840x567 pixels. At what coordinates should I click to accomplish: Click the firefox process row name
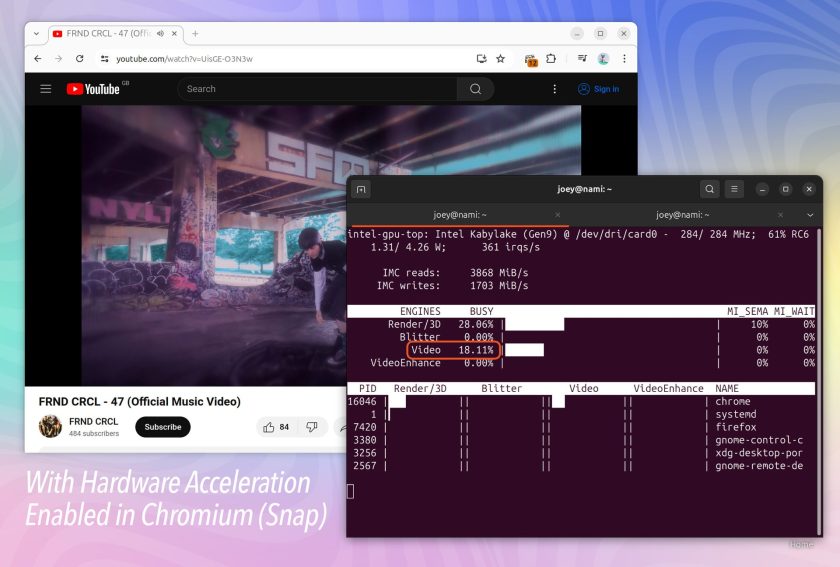point(736,427)
